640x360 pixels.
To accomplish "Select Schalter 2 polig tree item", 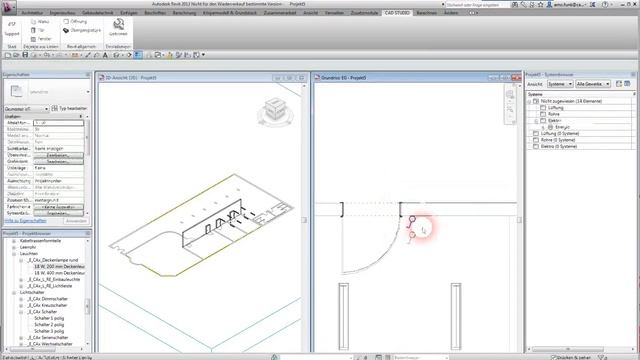I will coord(49,325).
